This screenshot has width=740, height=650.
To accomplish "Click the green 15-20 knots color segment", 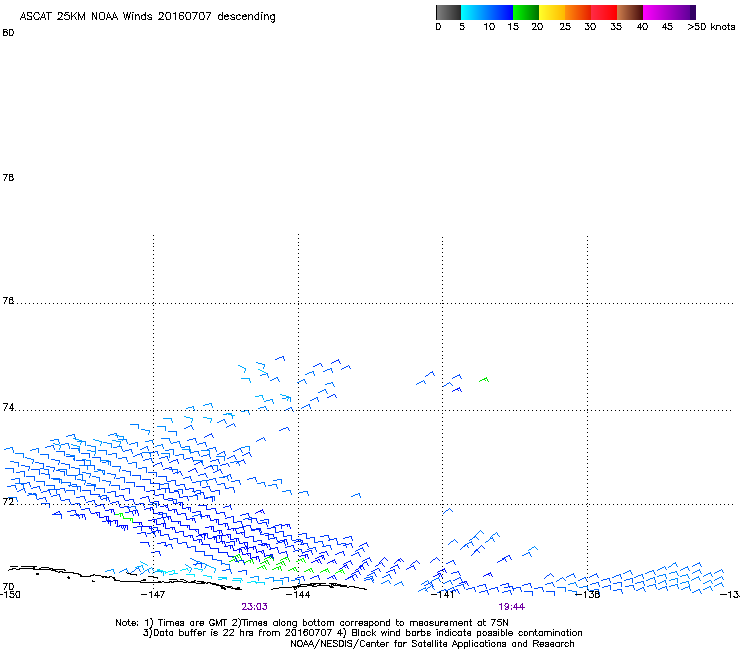I will (526, 12).
